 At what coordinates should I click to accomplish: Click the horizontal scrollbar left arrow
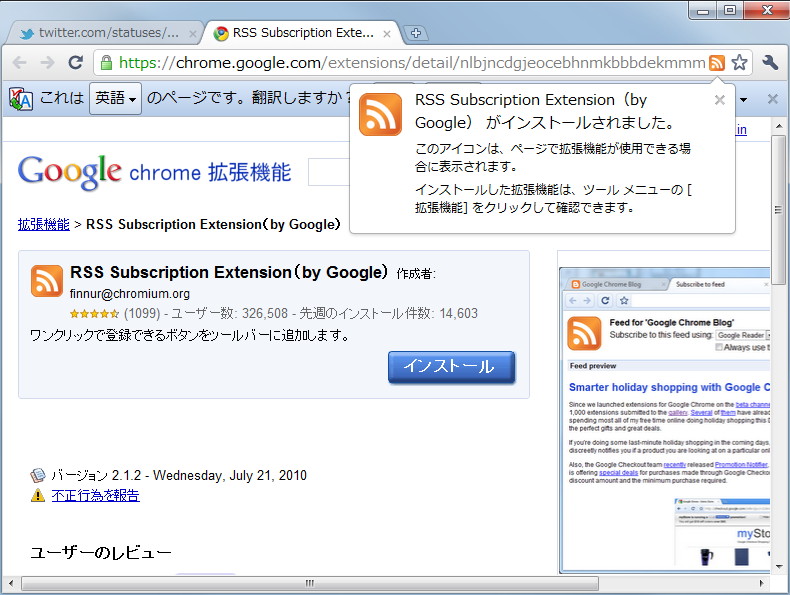[x=11, y=583]
